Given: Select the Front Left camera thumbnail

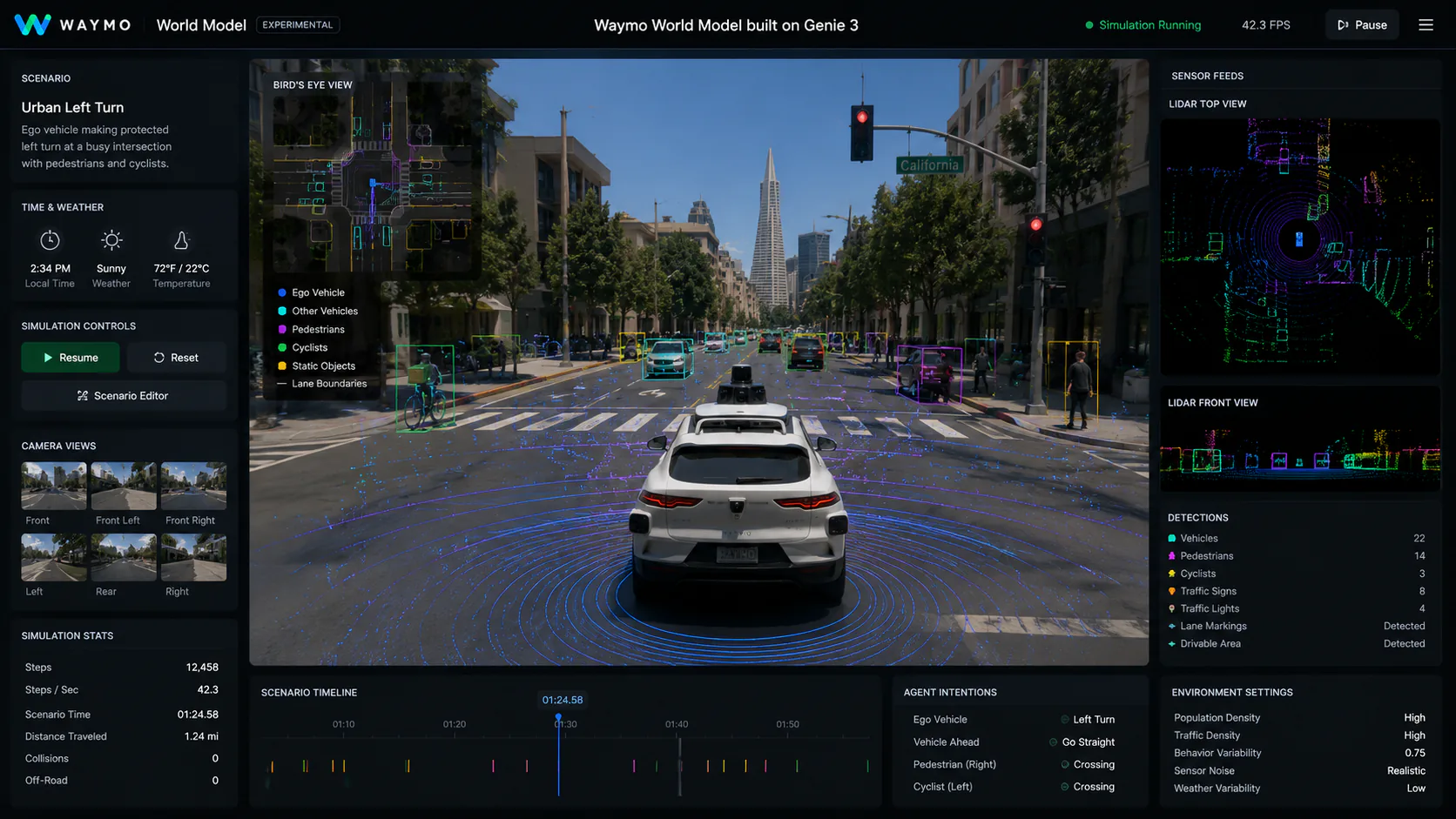Looking at the screenshot, I should click(x=124, y=486).
